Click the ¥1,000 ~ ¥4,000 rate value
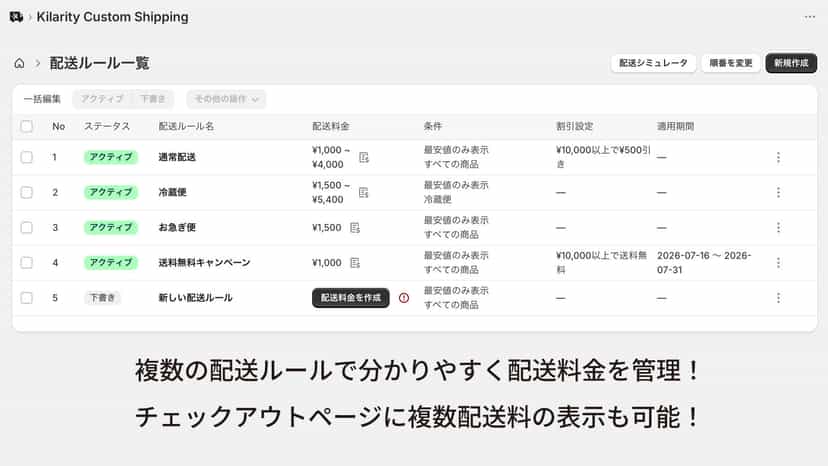 (331, 157)
